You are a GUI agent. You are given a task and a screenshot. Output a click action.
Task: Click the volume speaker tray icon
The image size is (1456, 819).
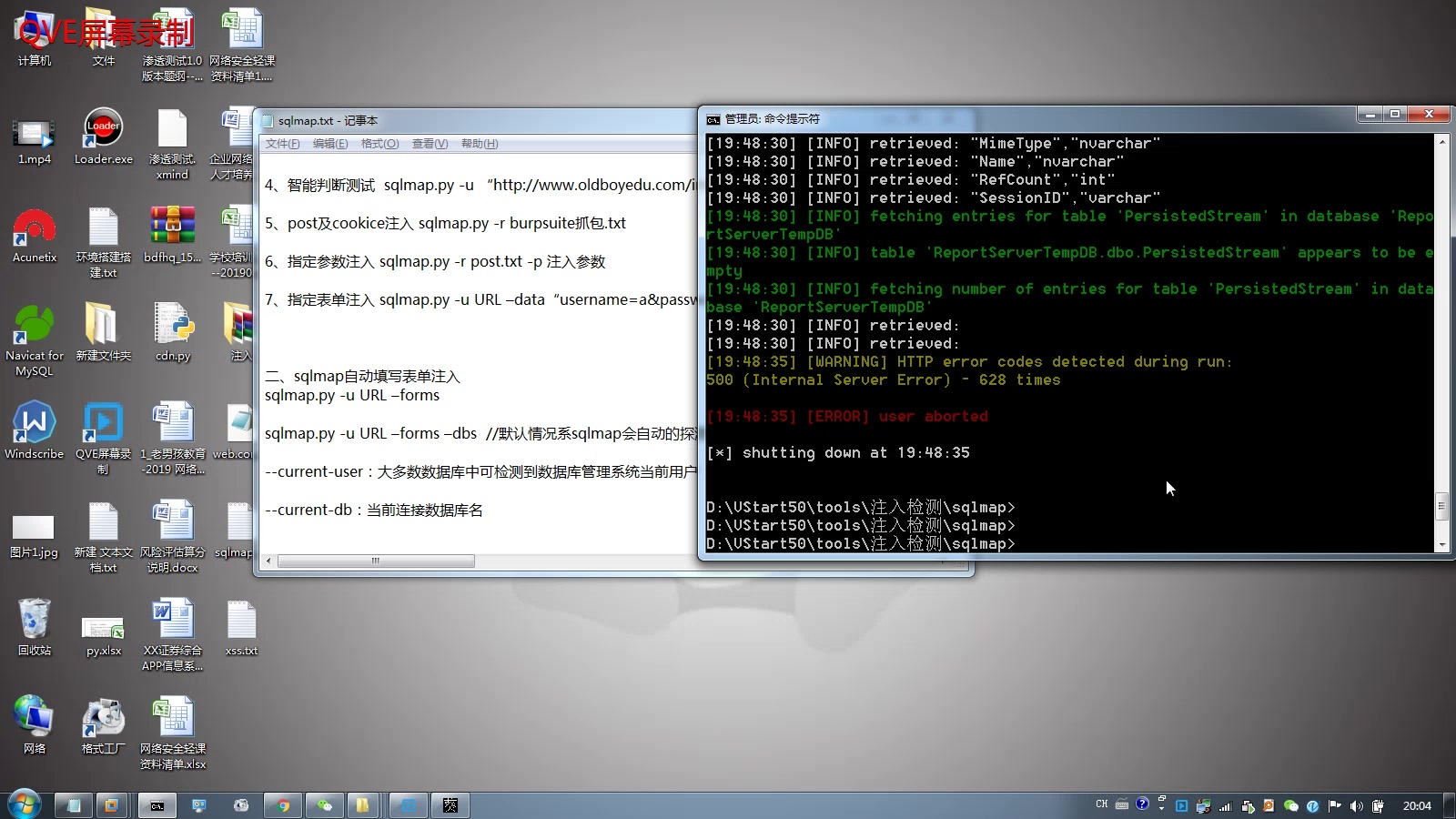tap(1357, 805)
